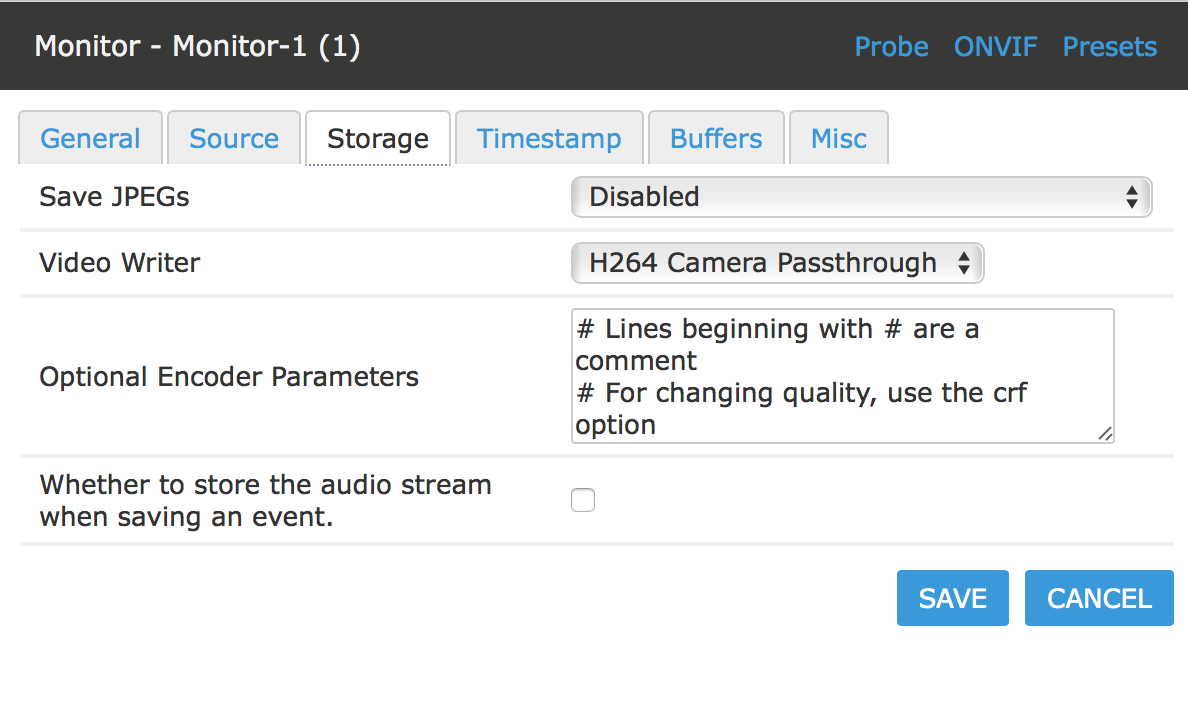Click the Whether to store audio label
The height and width of the screenshot is (702, 1188).
pos(265,501)
